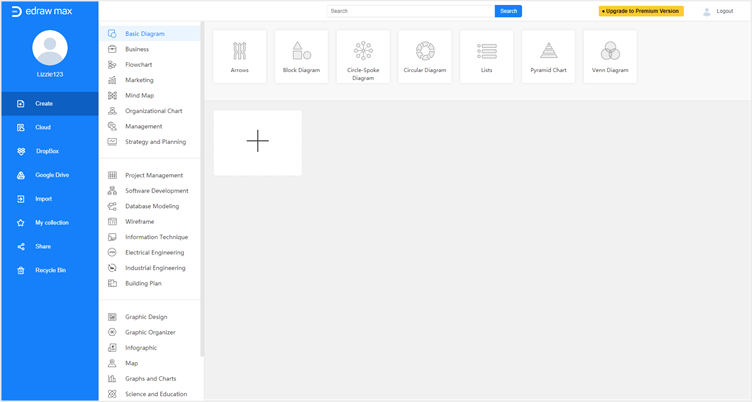
Task: Open the Venn Diagram template
Action: coord(610,57)
